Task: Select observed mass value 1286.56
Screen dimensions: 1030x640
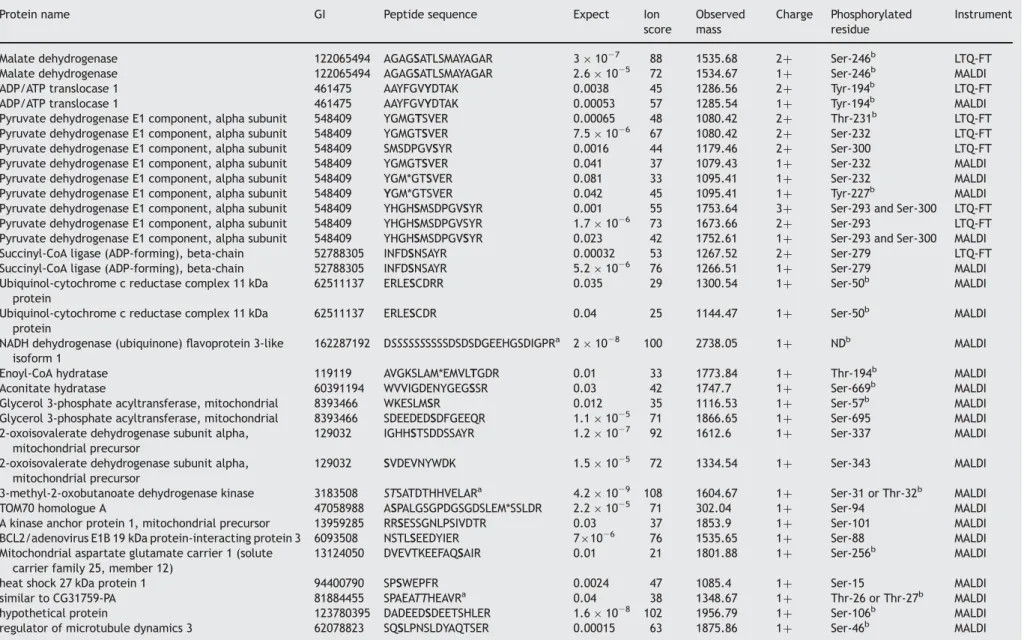Action: click(x=716, y=89)
